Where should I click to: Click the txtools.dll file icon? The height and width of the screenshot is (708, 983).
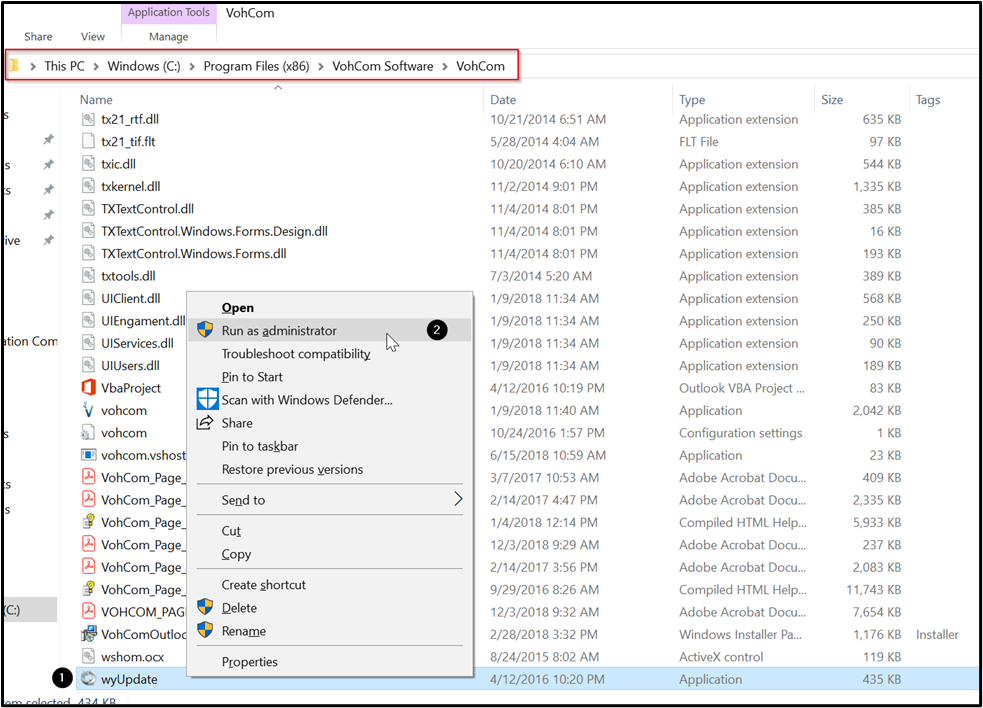[88, 276]
